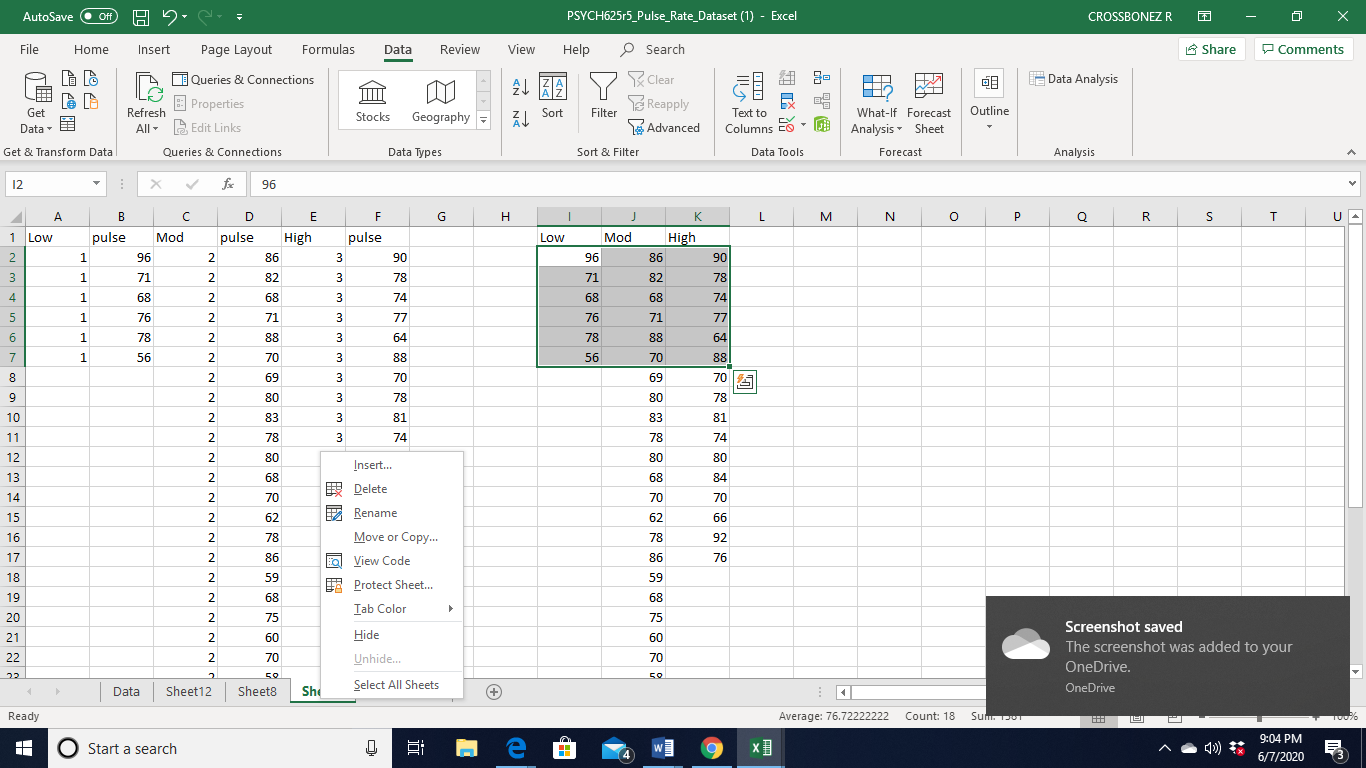This screenshot has width=1366, height=768.
Task: Click the Ribbon Display Options button
Action: pos(1205,17)
